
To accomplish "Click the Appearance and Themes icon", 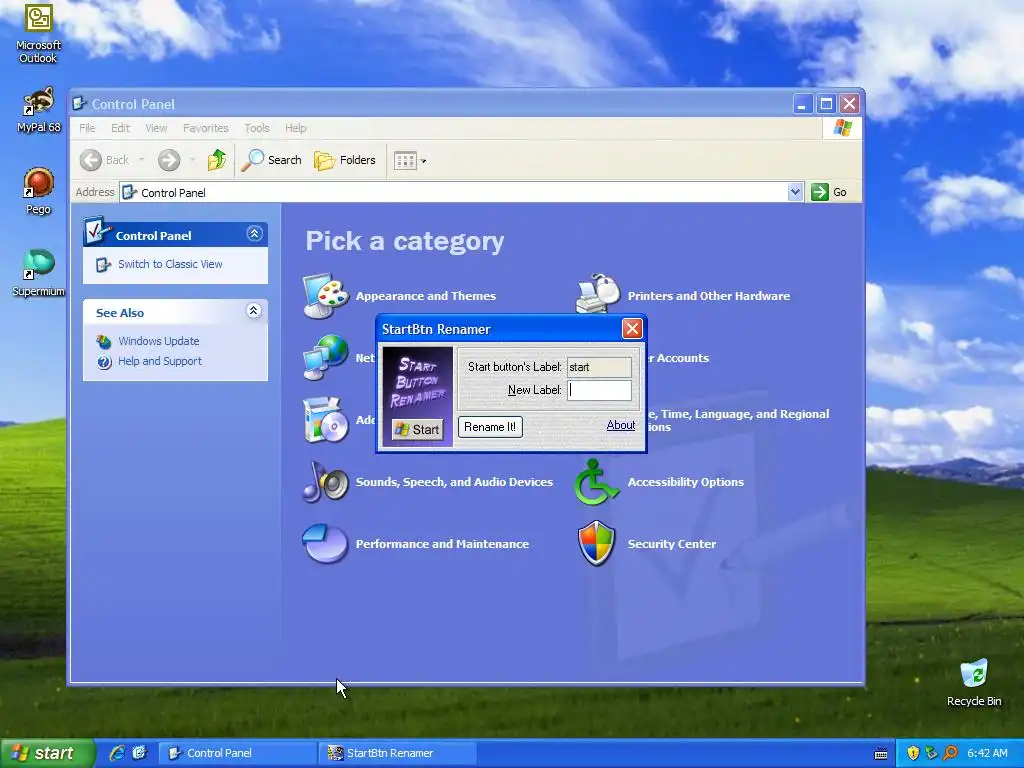I will (x=325, y=296).
